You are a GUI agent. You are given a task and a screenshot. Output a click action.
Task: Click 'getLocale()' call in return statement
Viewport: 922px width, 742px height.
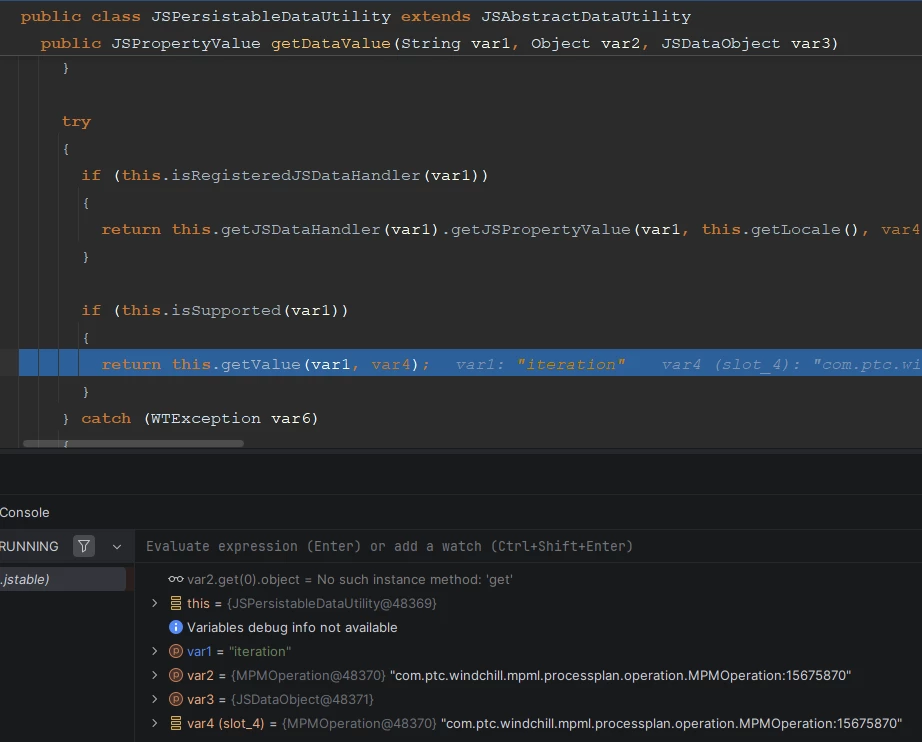(x=804, y=229)
